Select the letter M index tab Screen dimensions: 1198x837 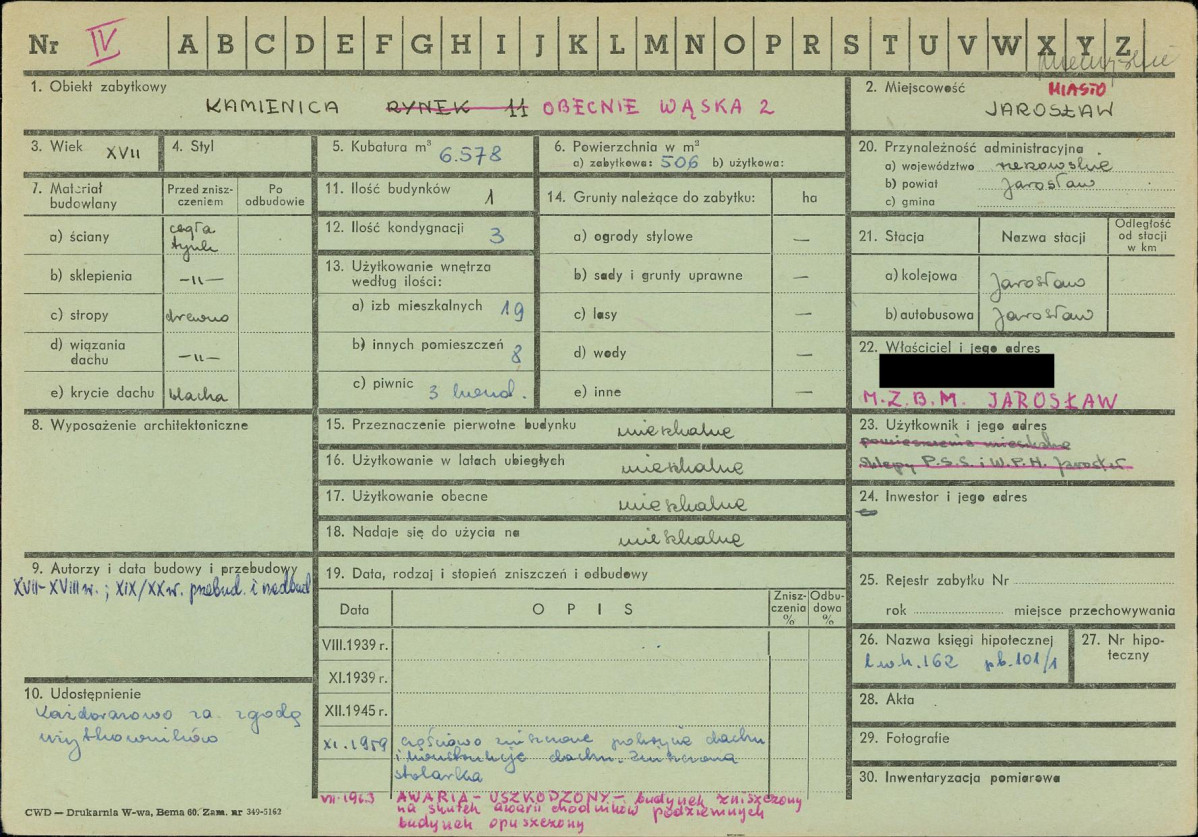pos(656,44)
